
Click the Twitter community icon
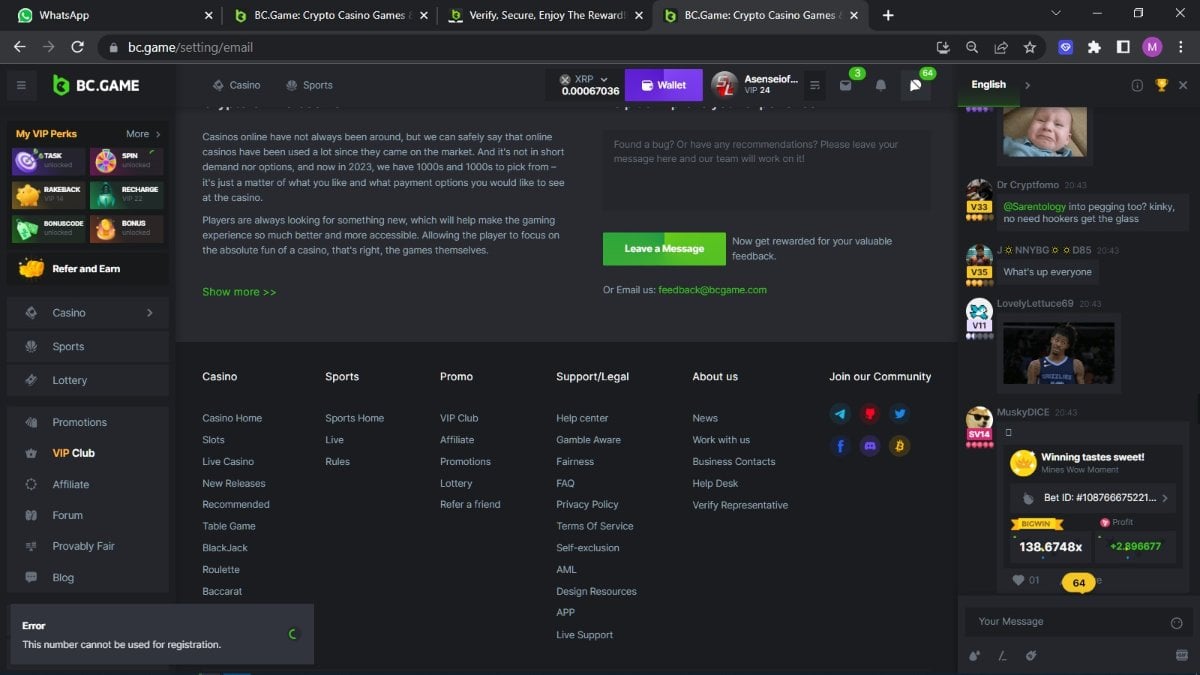pyautogui.click(x=899, y=413)
